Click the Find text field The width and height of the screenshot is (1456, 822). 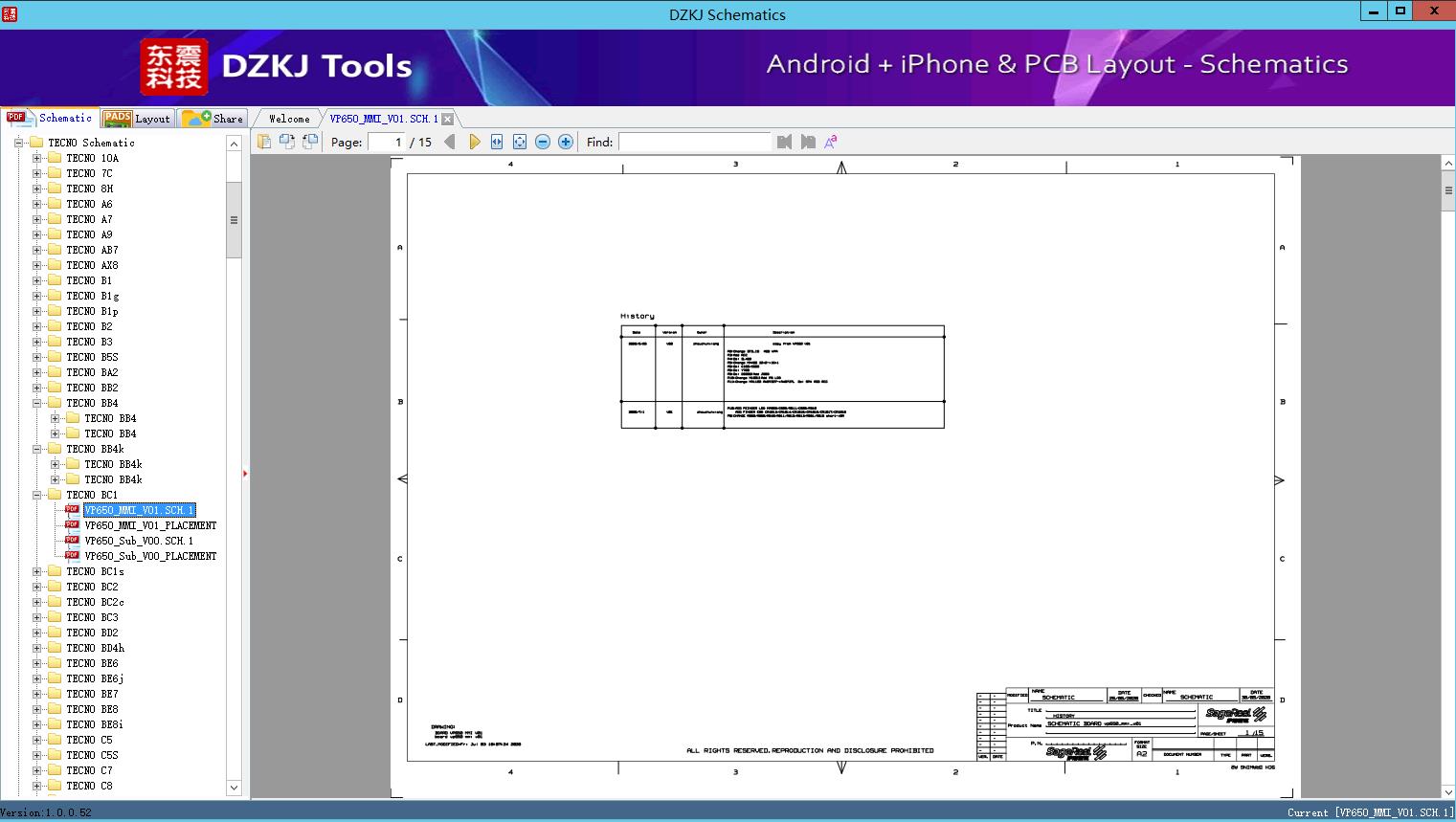pyautogui.click(x=695, y=142)
